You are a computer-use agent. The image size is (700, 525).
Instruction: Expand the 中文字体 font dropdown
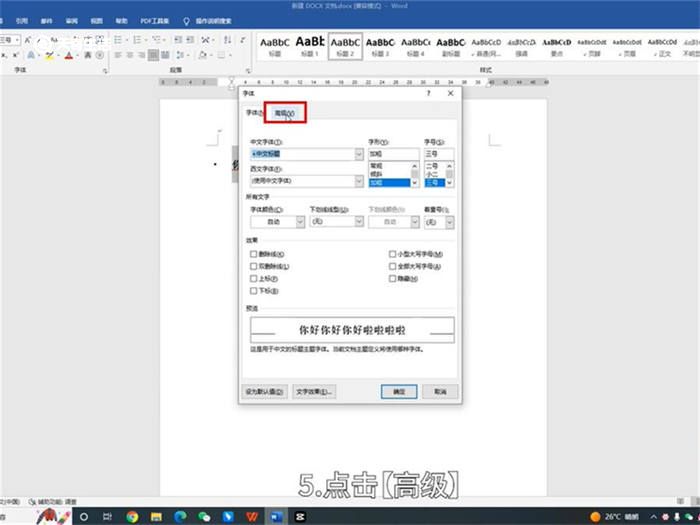[x=359, y=154]
